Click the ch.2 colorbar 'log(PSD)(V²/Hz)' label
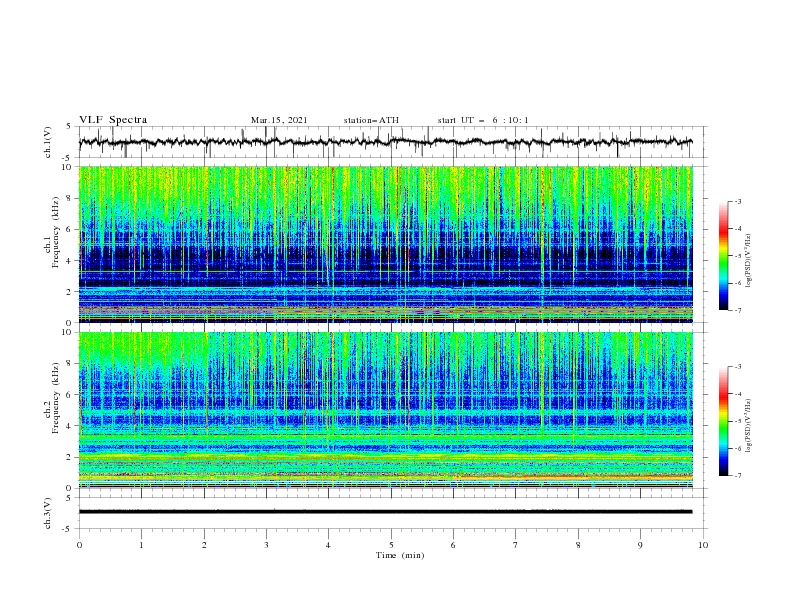Viewport: 792px width, 612px height. point(749,425)
